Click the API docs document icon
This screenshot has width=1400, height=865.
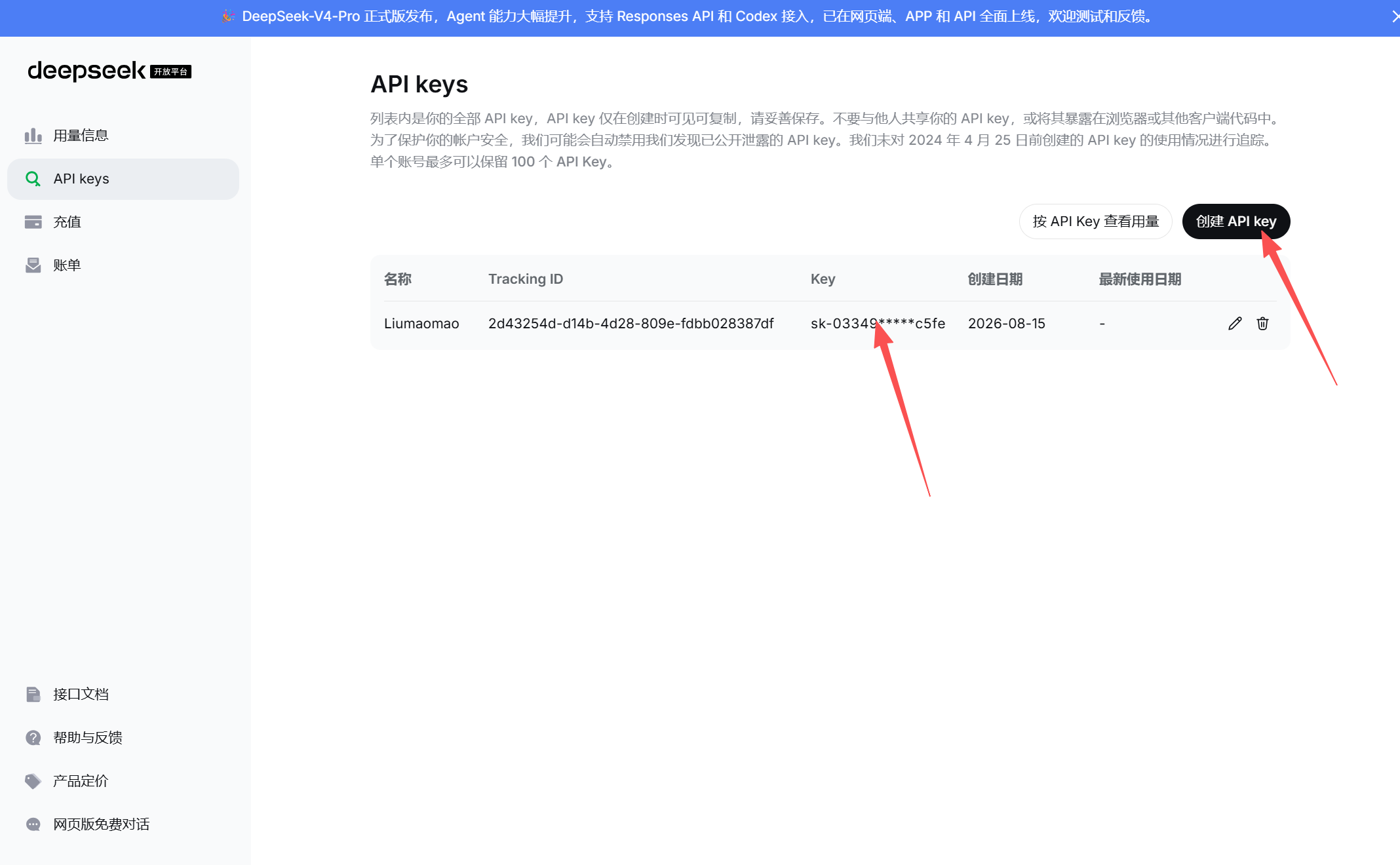point(33,695)
